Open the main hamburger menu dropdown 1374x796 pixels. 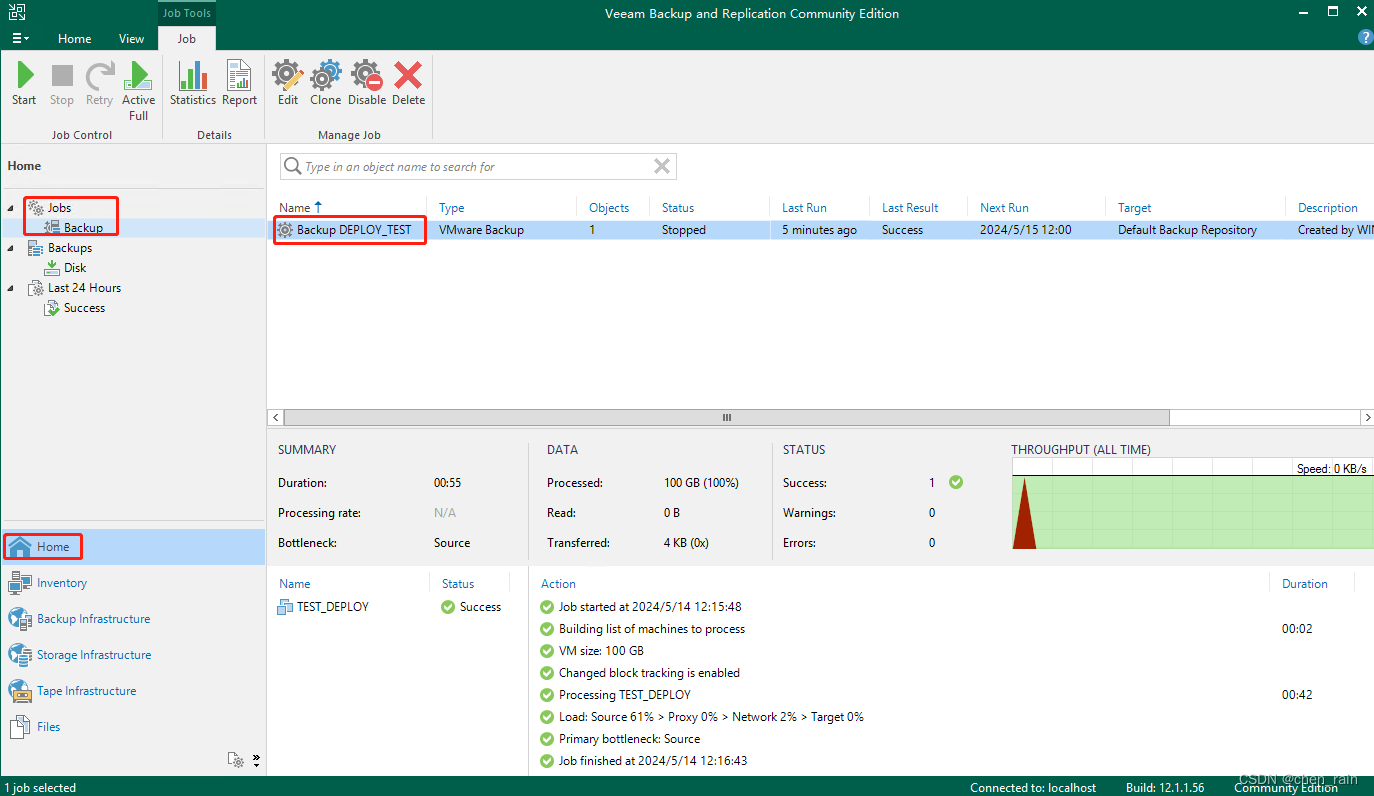[x=20, y=38]
